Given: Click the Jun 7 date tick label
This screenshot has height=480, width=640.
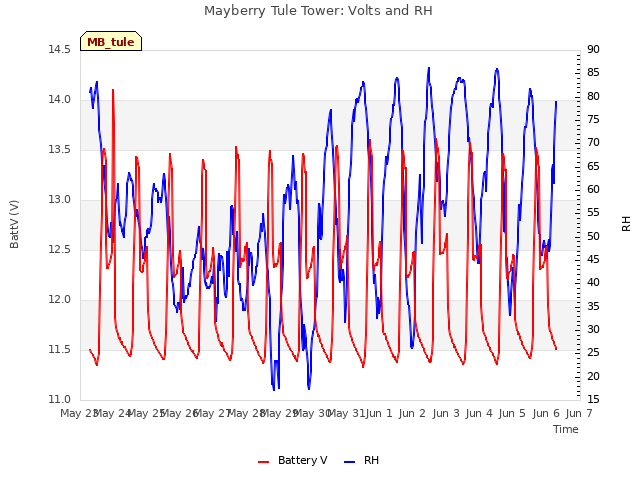Looking at the screenshot, I should pyautogui.click(x=579, y=413).
